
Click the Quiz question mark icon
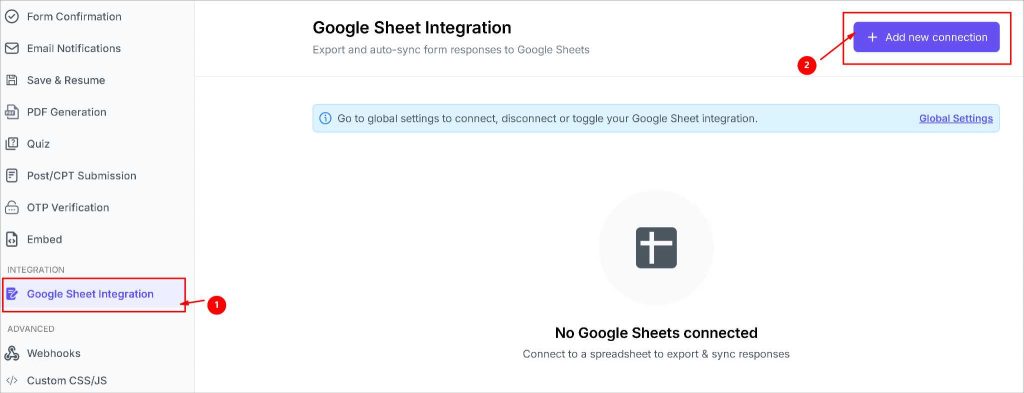[12, 144]
